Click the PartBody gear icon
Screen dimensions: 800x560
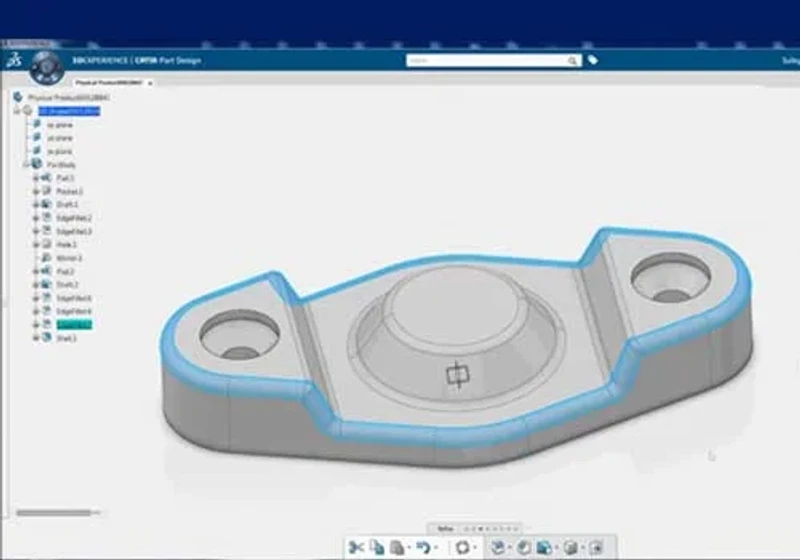tap(36, 164)
